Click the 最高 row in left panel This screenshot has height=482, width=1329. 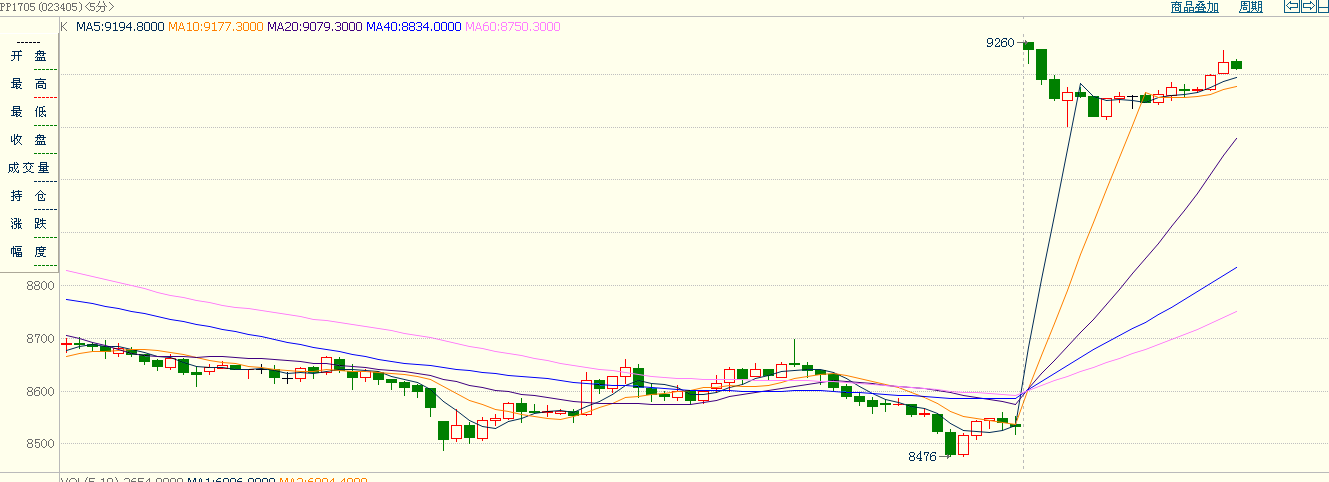point(28,84)
